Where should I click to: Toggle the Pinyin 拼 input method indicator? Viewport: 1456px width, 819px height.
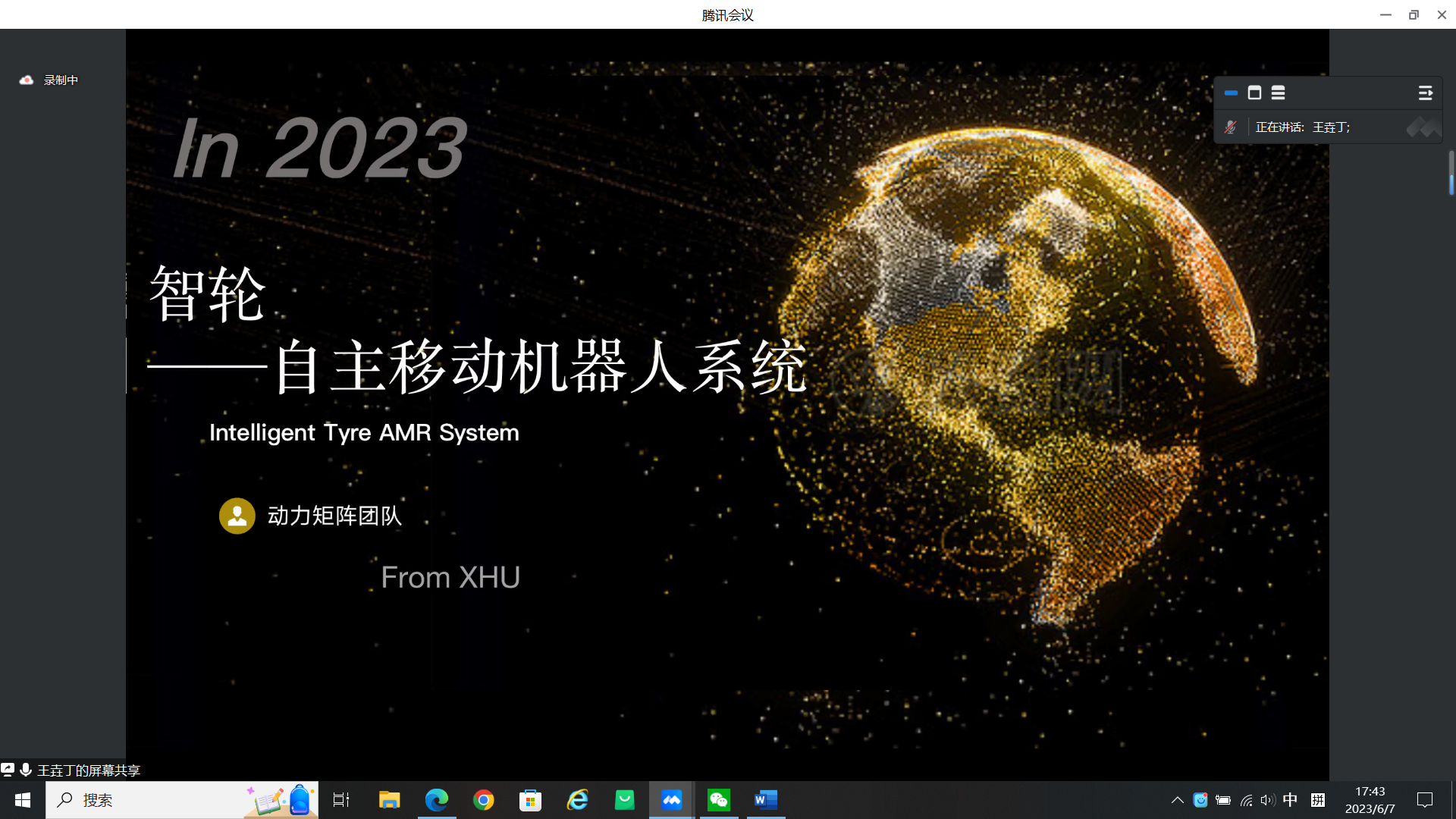(x=1318, y=800)
